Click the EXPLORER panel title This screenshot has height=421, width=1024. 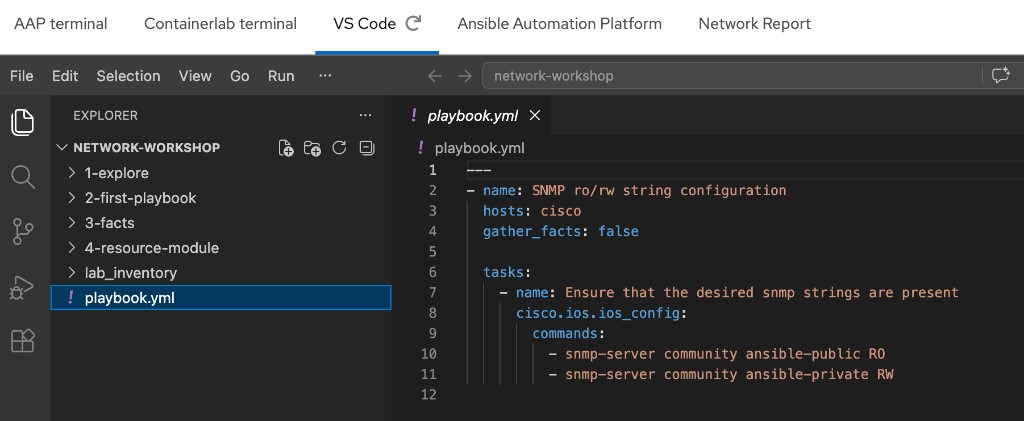[105, 116]
